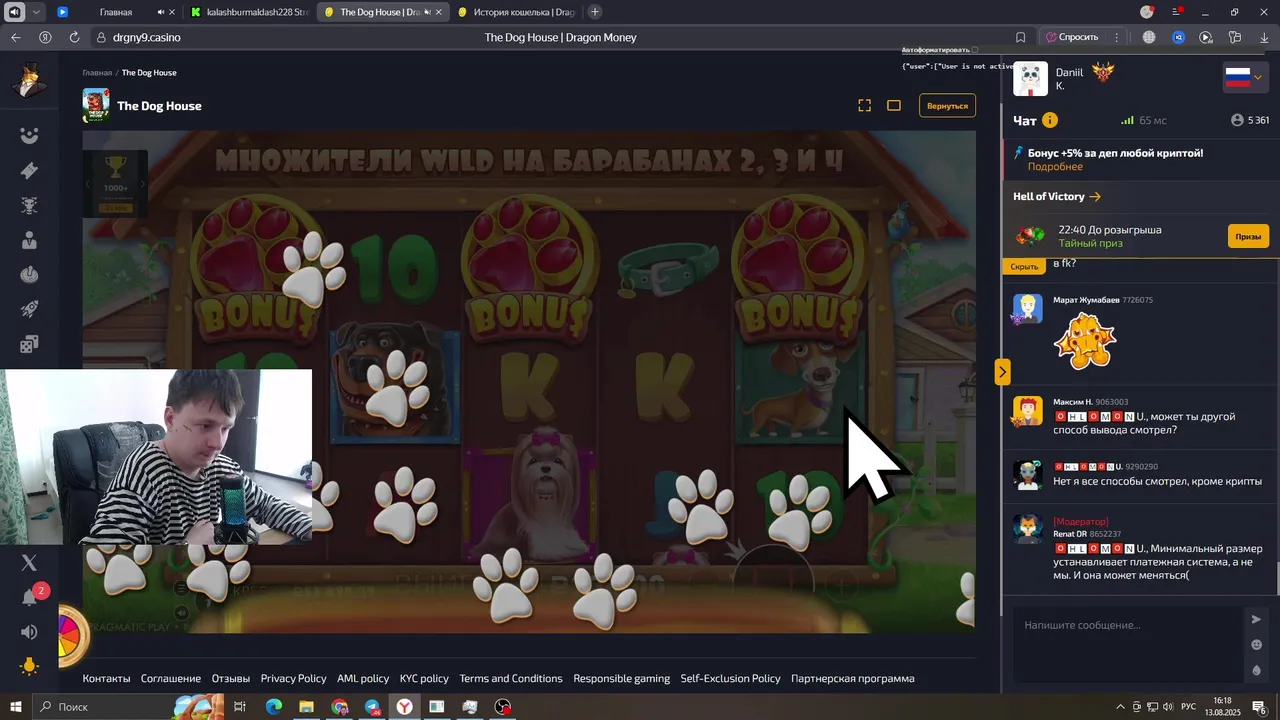Click the moderator Renat DR's avatar

1028,528
